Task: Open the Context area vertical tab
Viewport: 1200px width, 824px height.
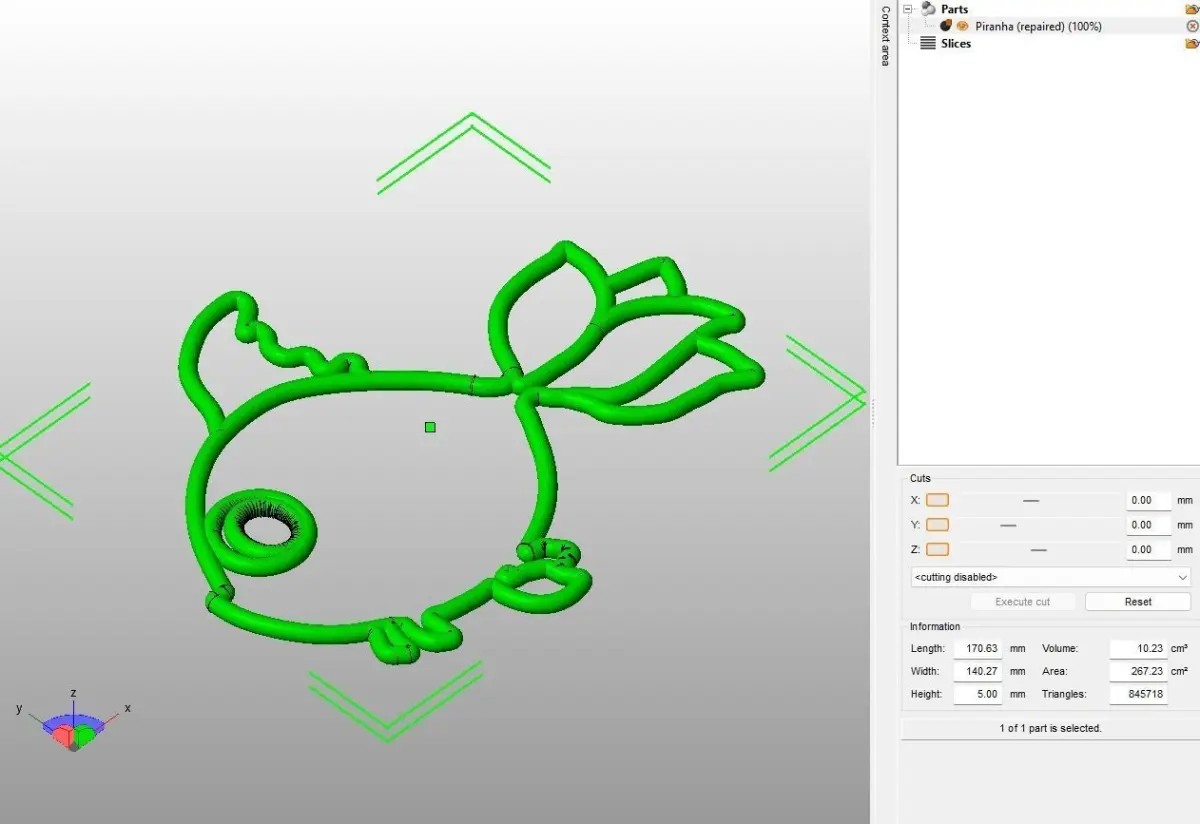Action: [x=884, y=35]
